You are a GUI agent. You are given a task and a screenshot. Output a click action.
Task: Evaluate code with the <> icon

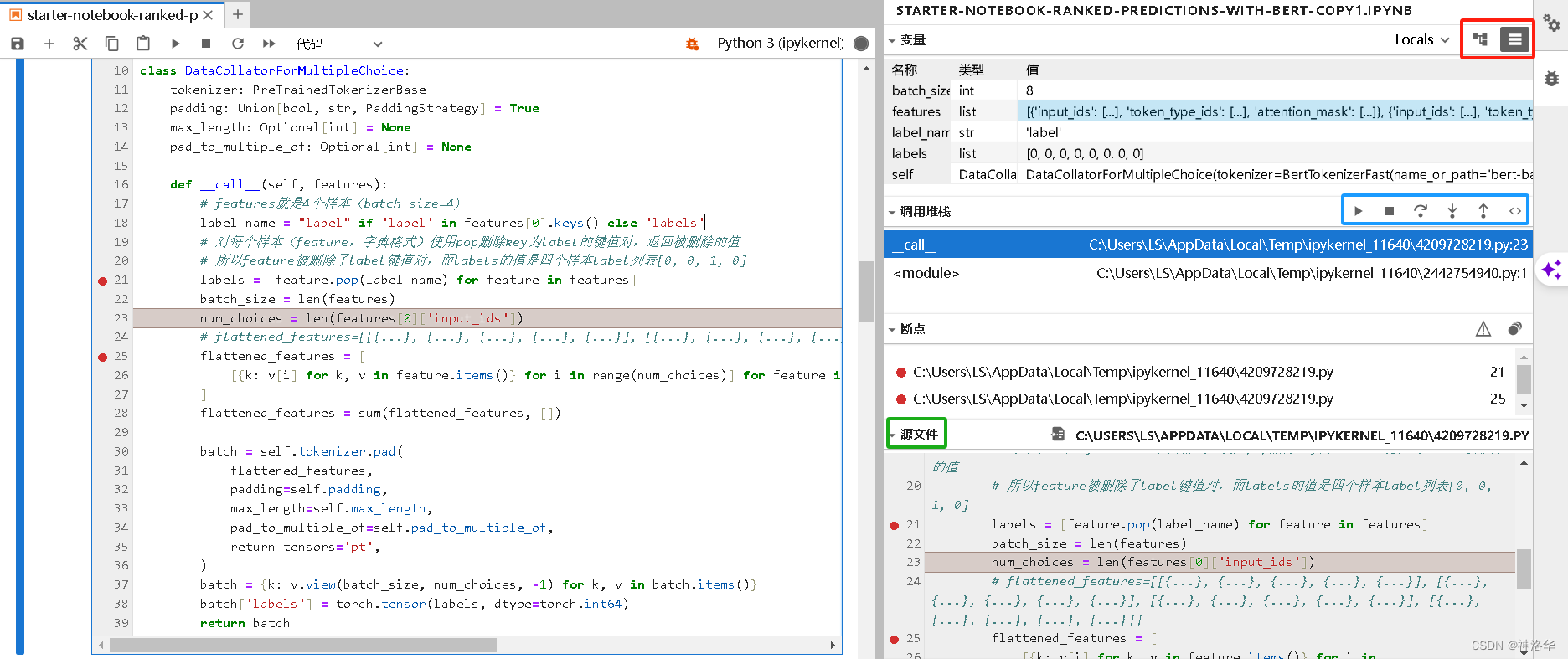1515,211
